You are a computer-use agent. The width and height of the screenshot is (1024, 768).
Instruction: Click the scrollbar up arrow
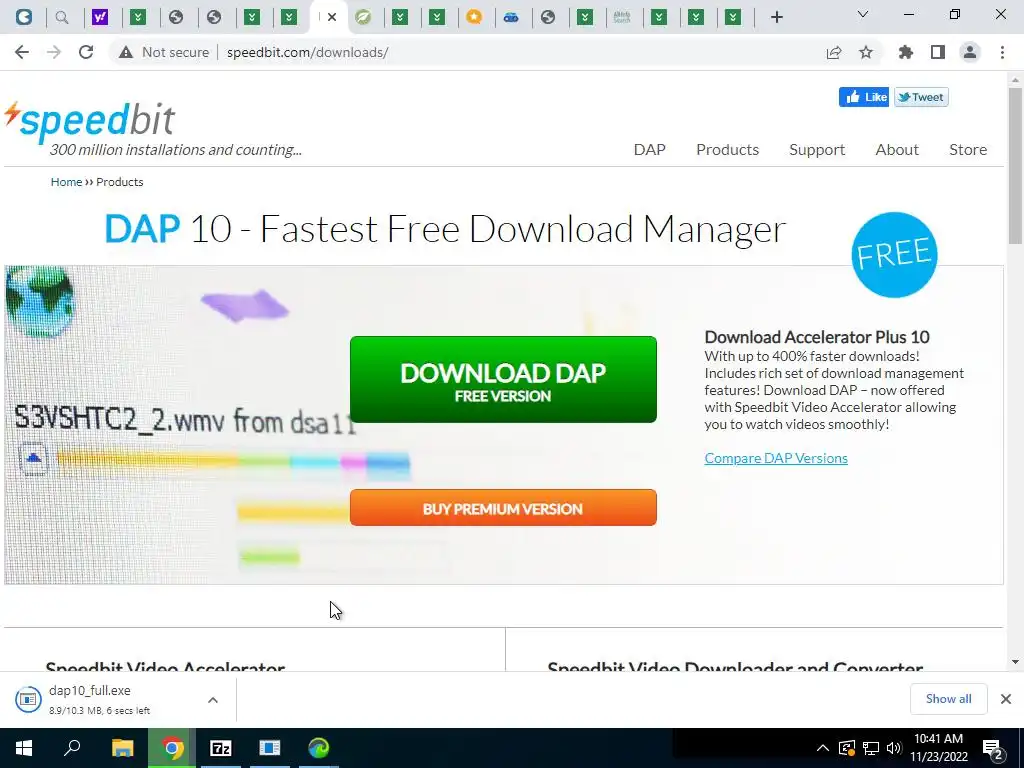pos(1015,80)
